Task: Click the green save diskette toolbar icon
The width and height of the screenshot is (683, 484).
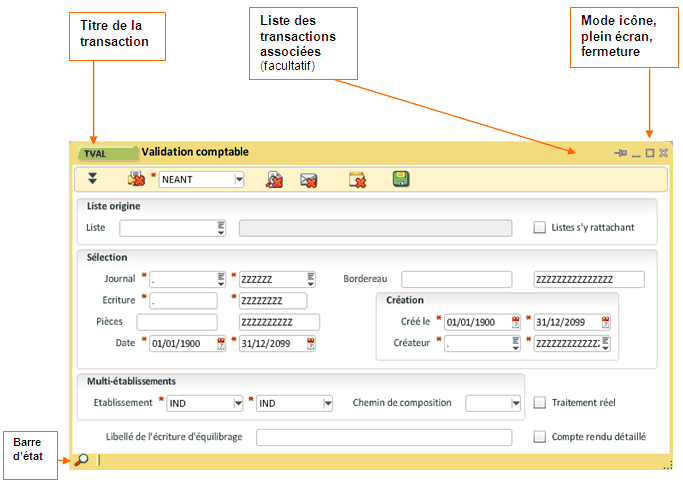Action: pos(400,179)
